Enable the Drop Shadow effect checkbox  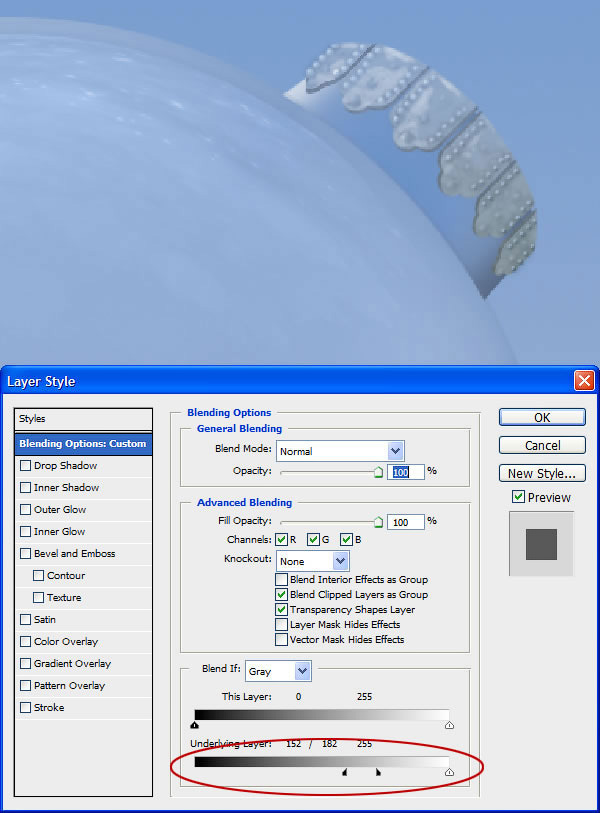[25, 466]
